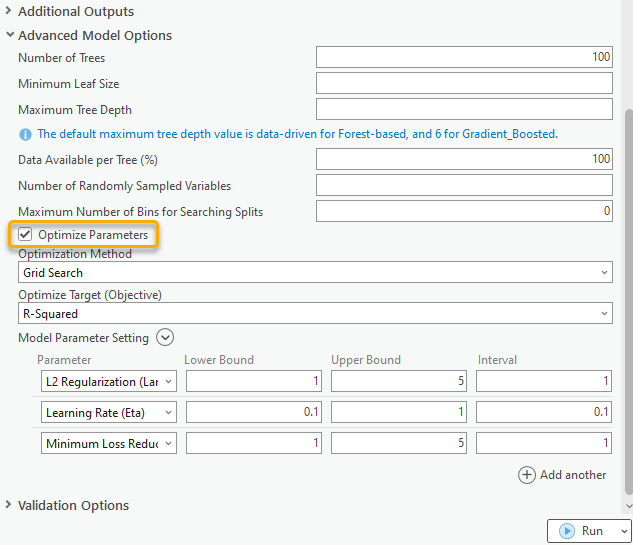Image resolution: width=633 pixels, height=545 pixels.
Task: Open the L2 Regularization parameter dropdown
Action: coord(110,381)
